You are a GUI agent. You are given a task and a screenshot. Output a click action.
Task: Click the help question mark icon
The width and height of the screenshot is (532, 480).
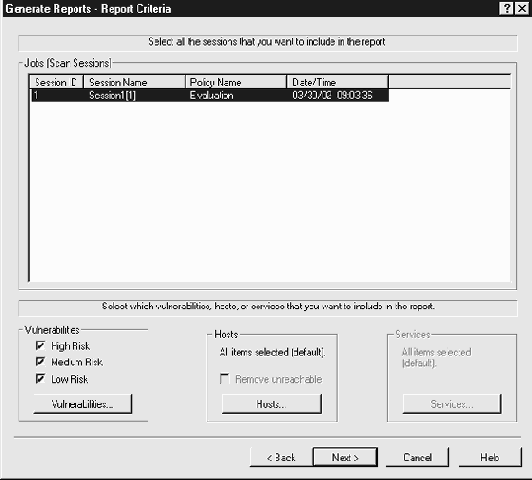[x=506, y=8]
